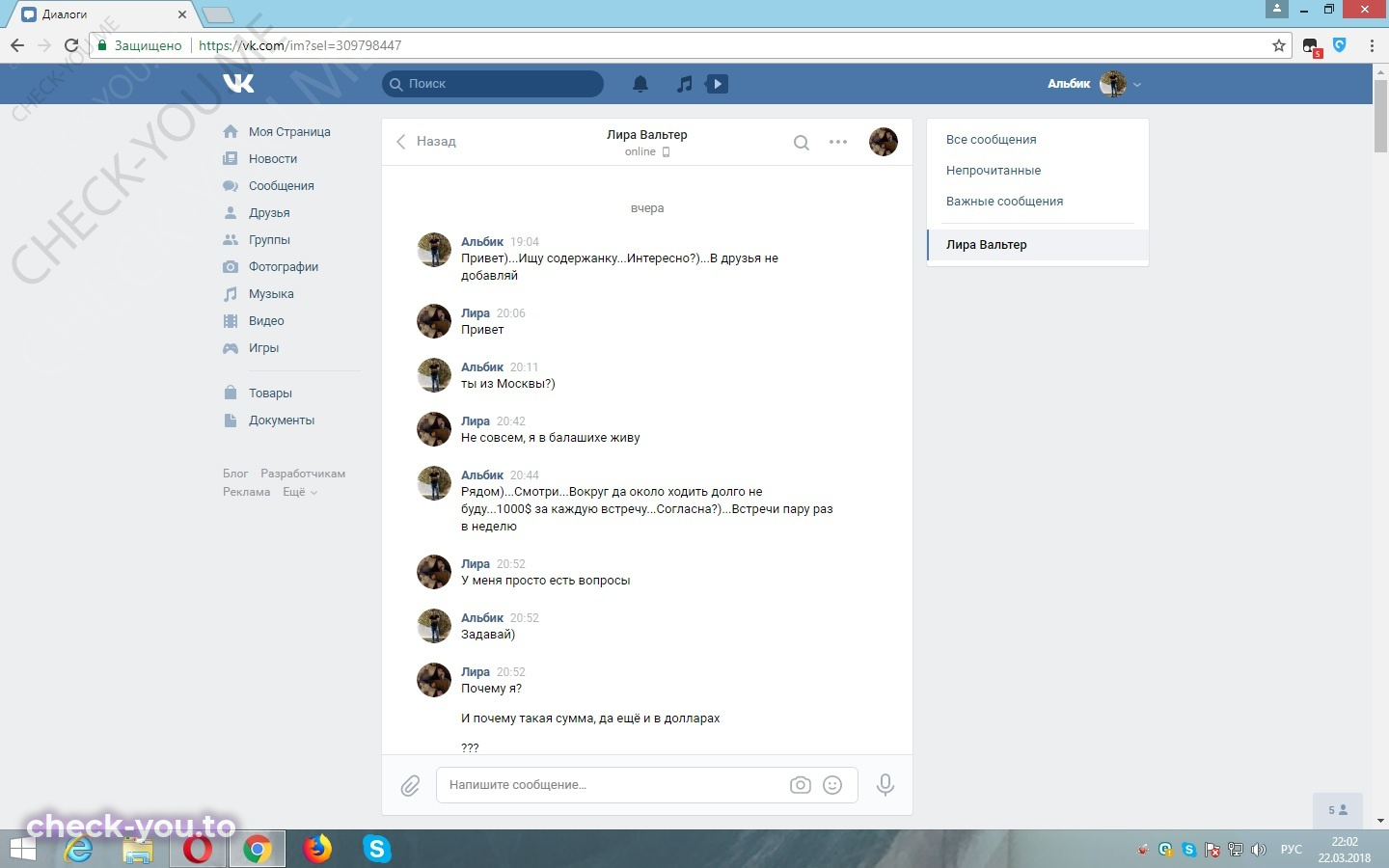Open Альбик avatar beside 20:11 message
The height and width of the screenshot is (868, 1389).
(x=434, y=375)
